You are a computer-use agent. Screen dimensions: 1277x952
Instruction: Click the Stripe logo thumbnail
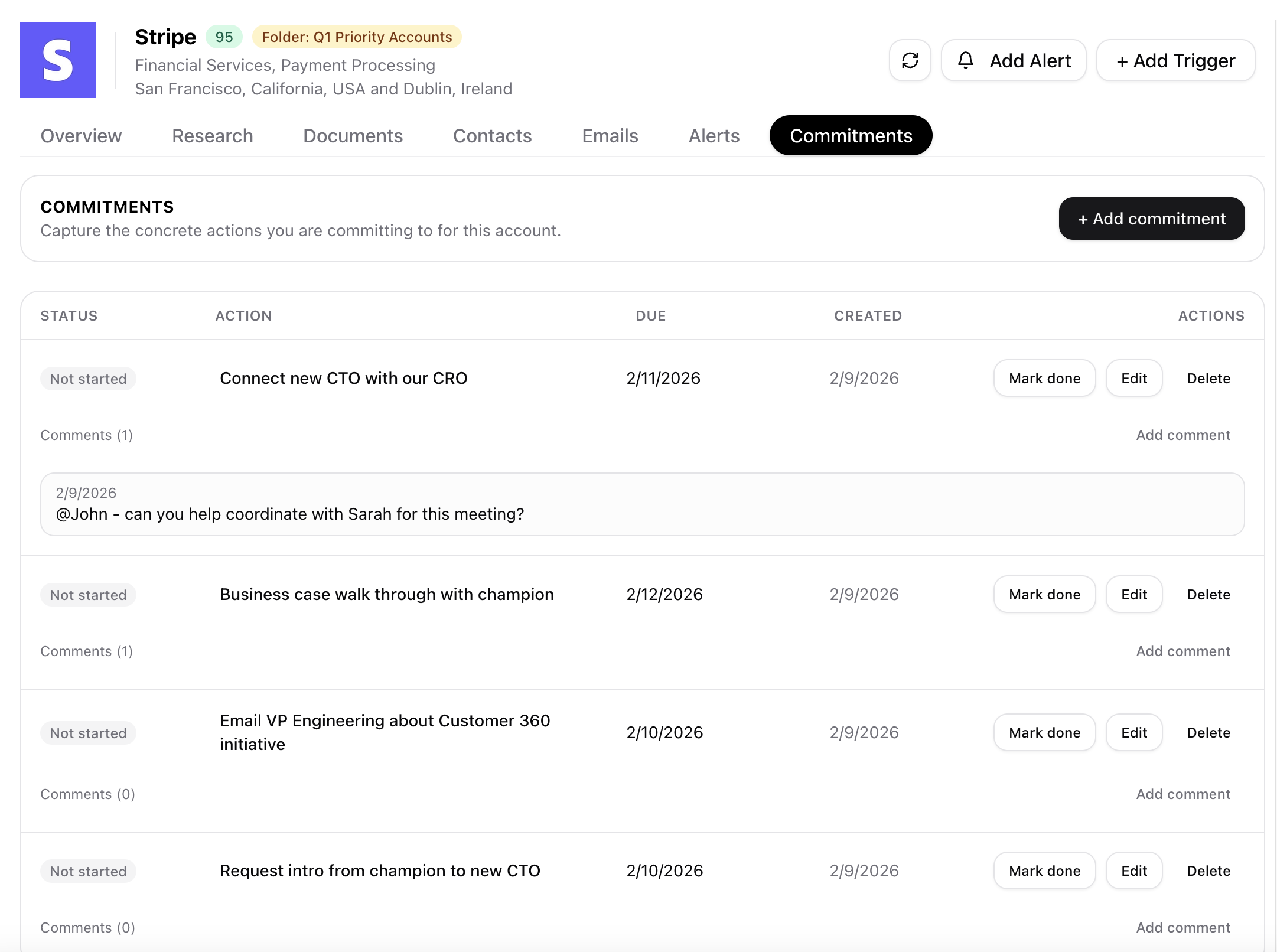coord(58,60)
